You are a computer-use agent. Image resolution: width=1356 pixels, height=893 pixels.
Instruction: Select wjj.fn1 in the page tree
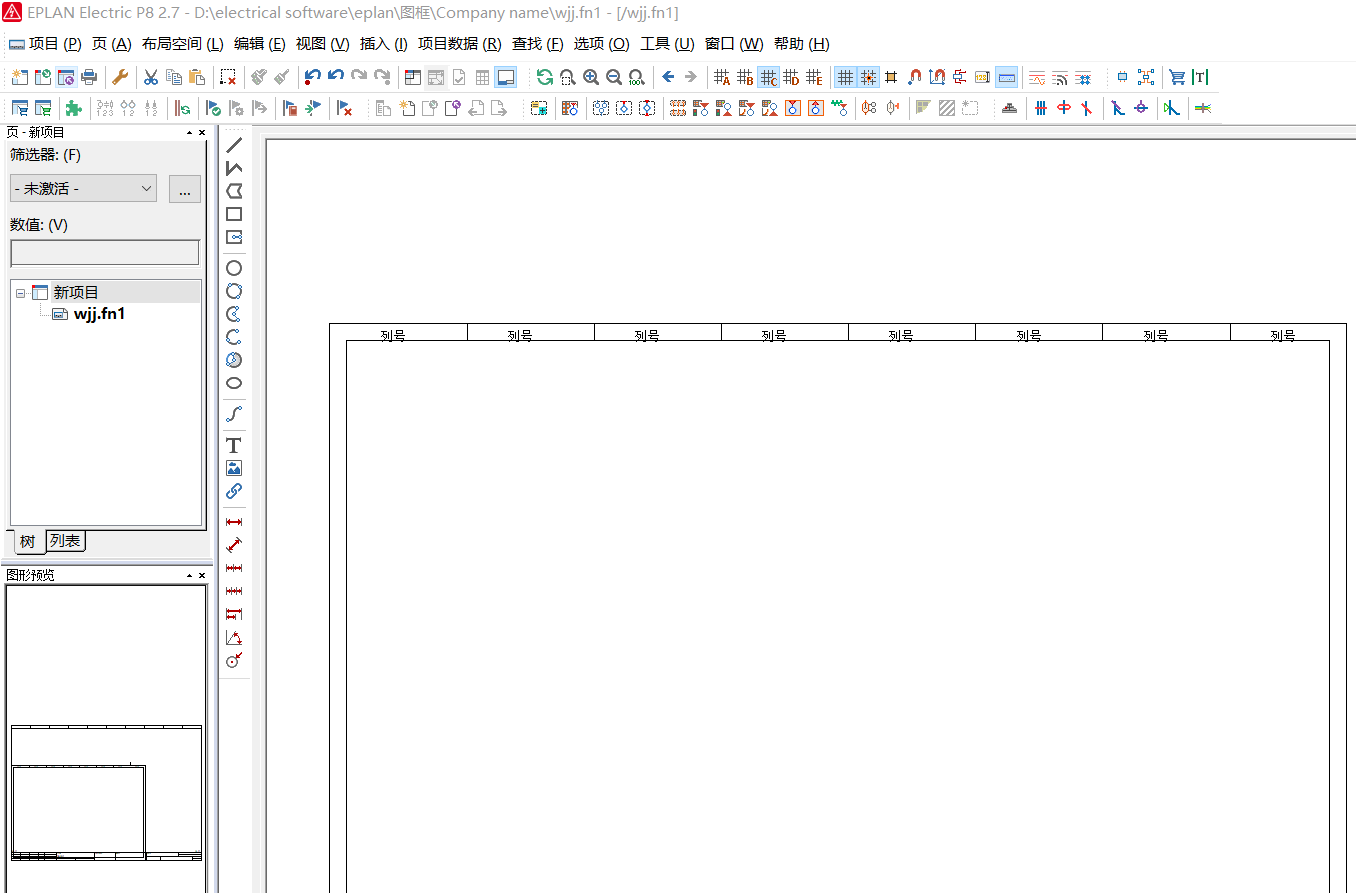point(99,314)
